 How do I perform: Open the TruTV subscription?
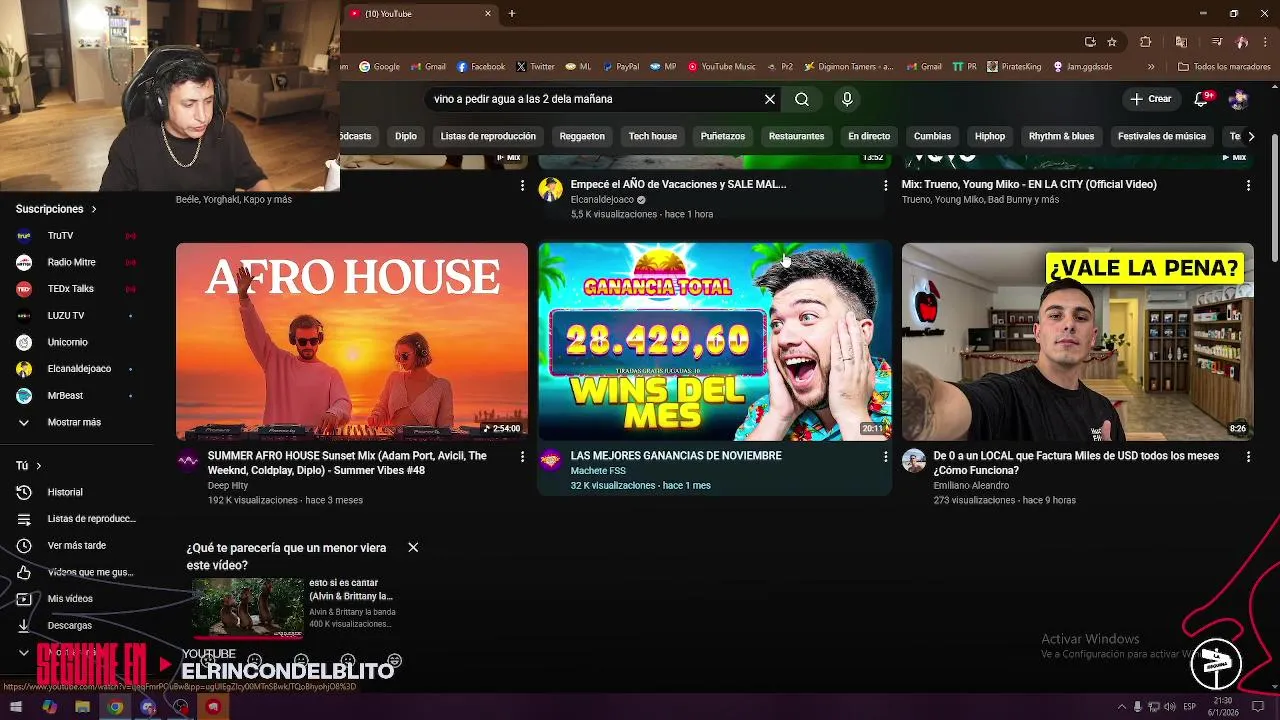tap(77, 236)
